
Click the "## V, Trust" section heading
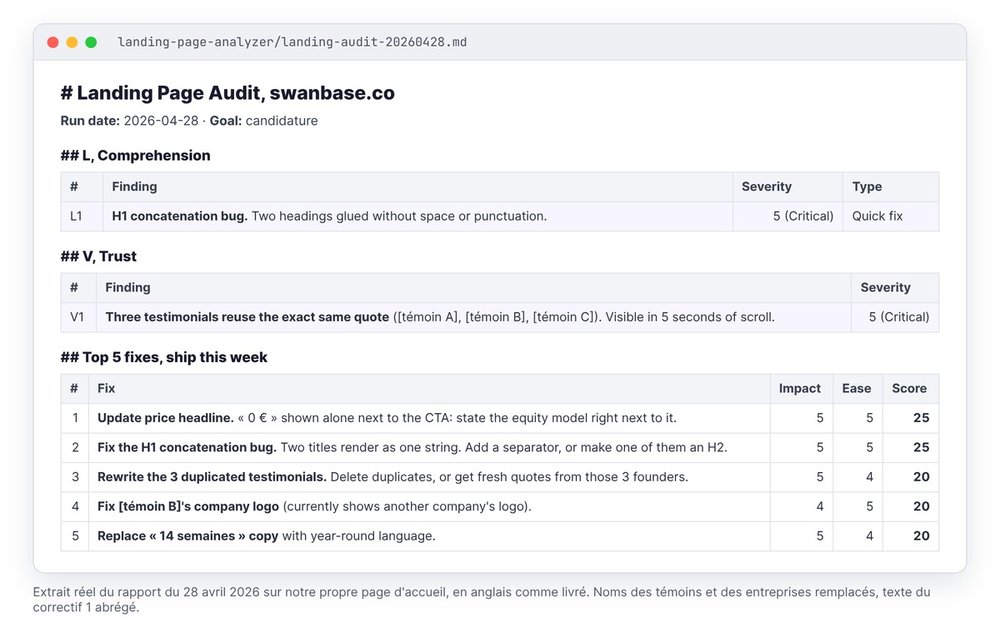pyautogui.click(x=98, y=256)
